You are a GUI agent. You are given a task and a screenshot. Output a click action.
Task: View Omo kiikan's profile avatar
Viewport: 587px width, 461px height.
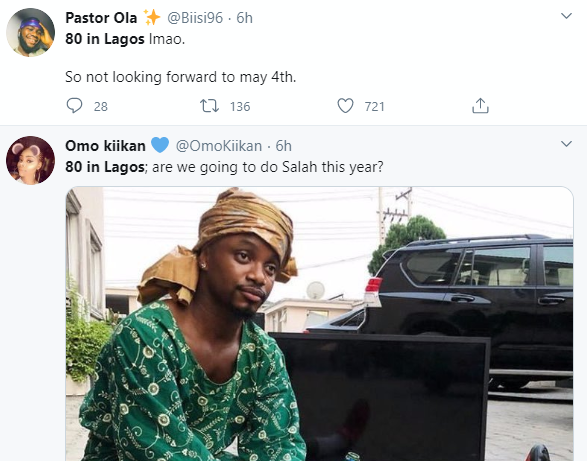(x=30, y=160)
